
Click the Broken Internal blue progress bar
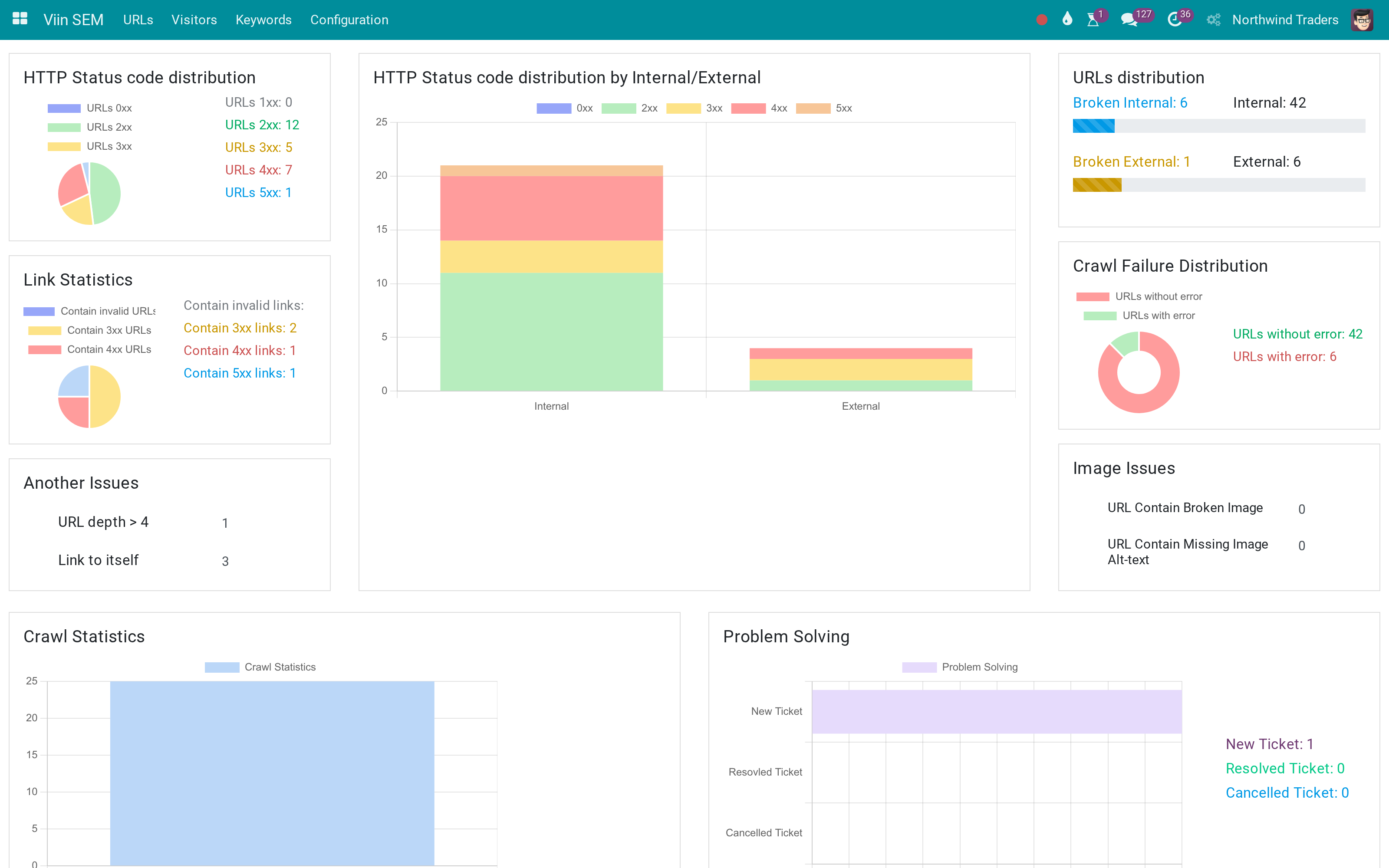click(1093, 126)
